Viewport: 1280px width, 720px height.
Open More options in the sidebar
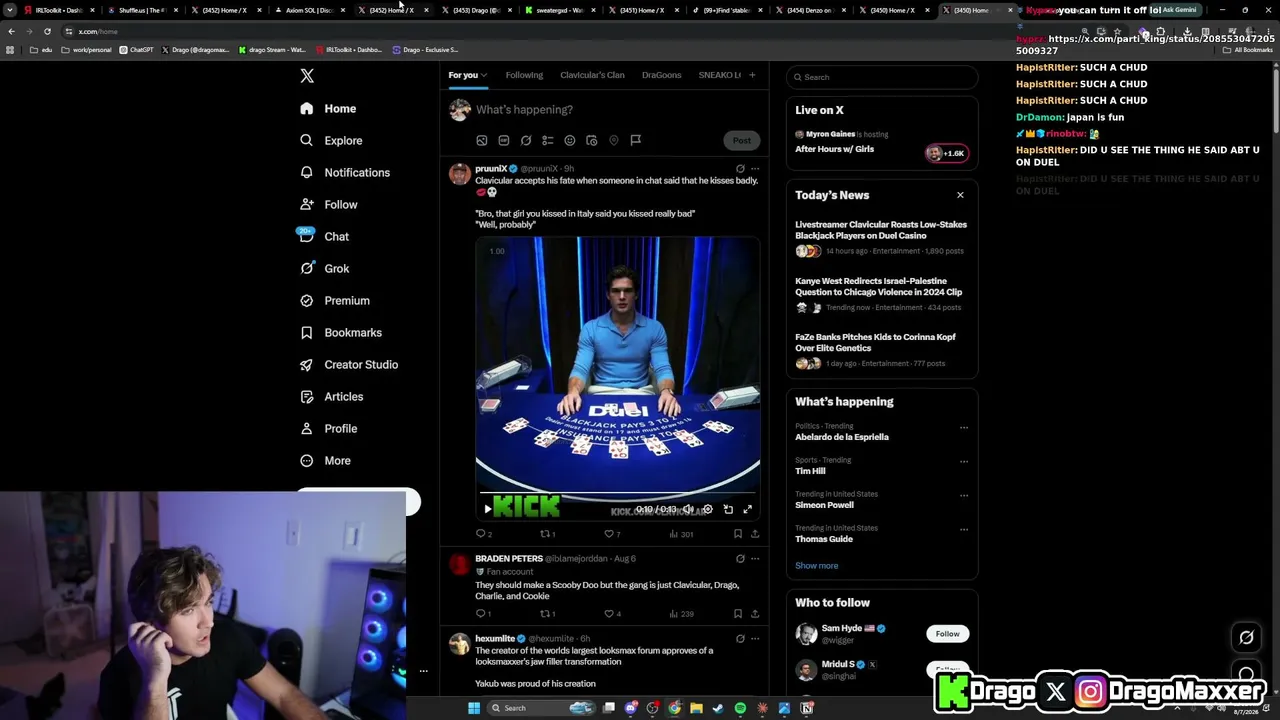325,460
